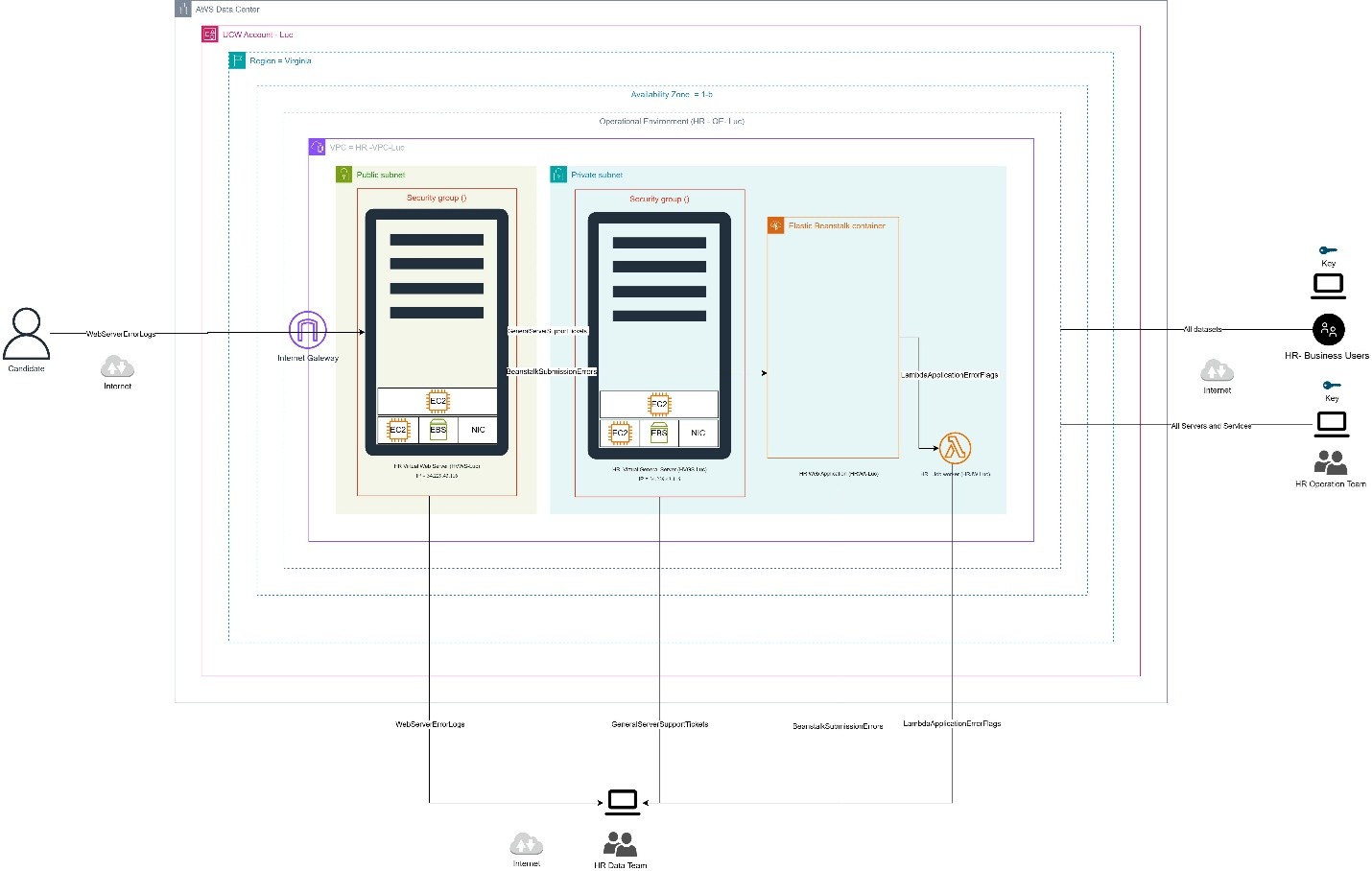Select the 'Public subnet' label

pyautogui.click(x=381, y=175)
